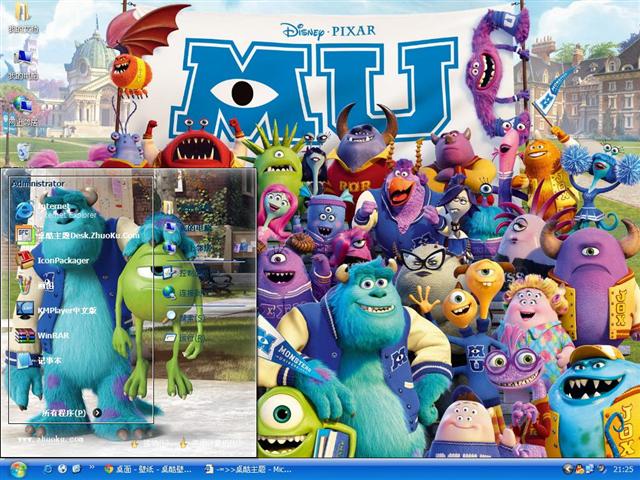Viewport: 640px width, 480px height.
Task: Open My Computer in start menu right column
Action: (187, 228)
